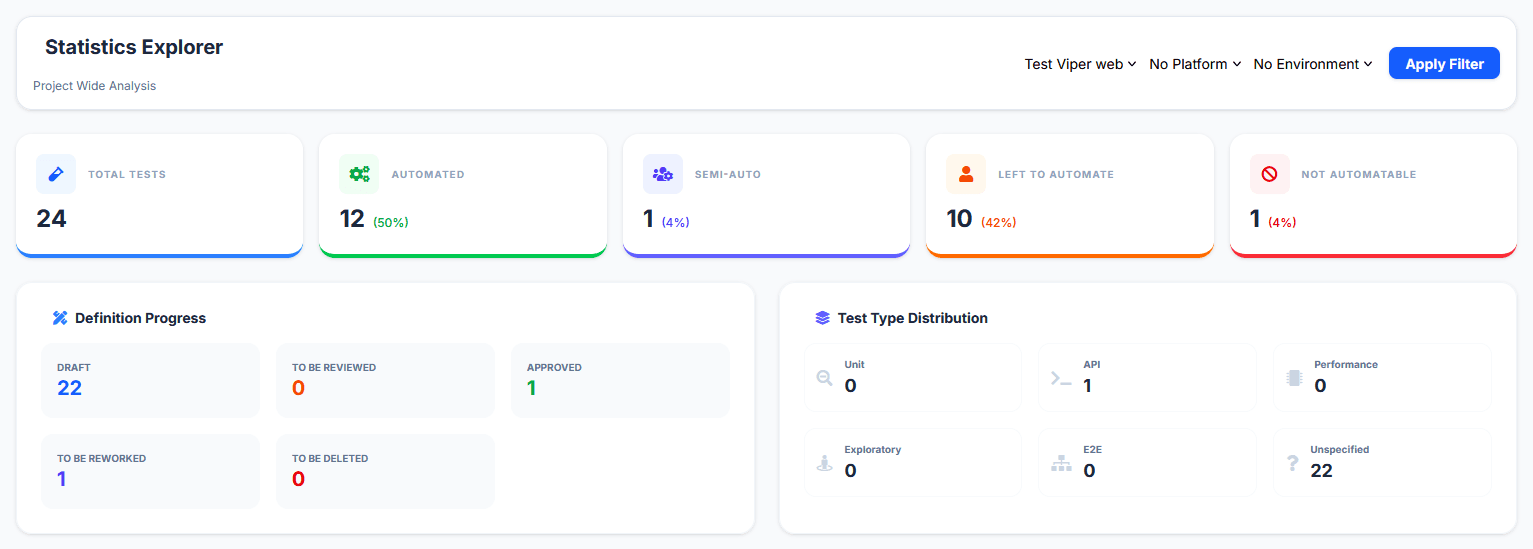Select the Draft count tile

click(150, 380)
